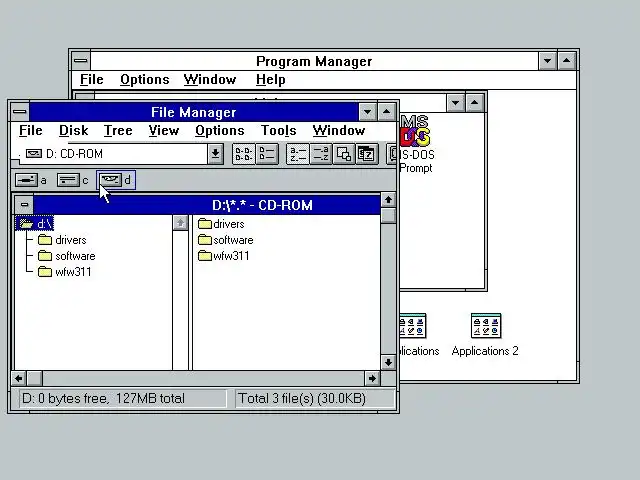The image size is (640, 480).
Task: Open File Manager's Window menu
Action: [339, 131]
